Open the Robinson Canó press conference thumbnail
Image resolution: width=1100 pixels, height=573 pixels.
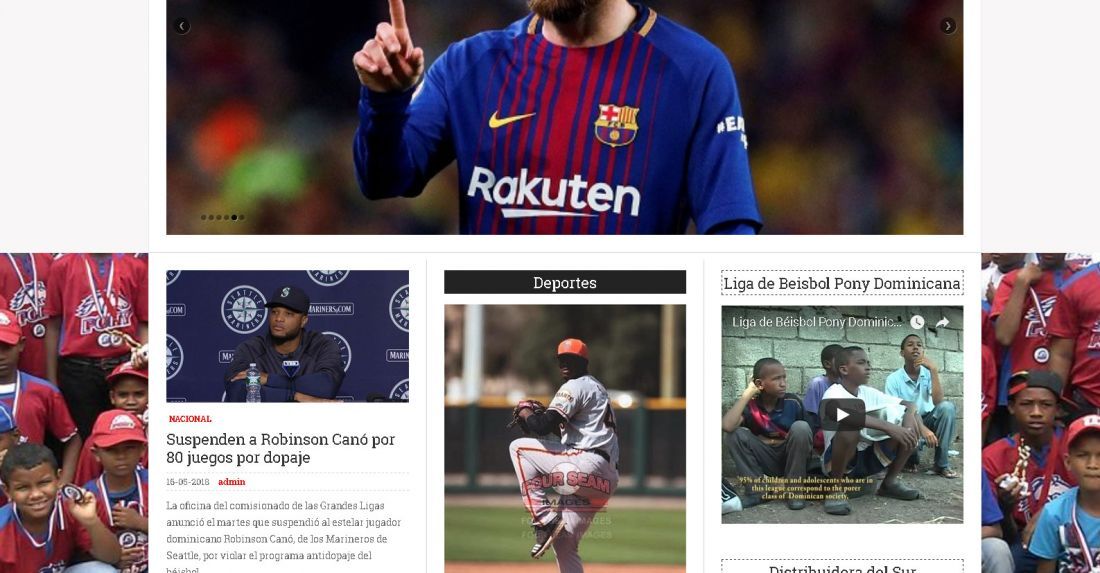point(288,336)
